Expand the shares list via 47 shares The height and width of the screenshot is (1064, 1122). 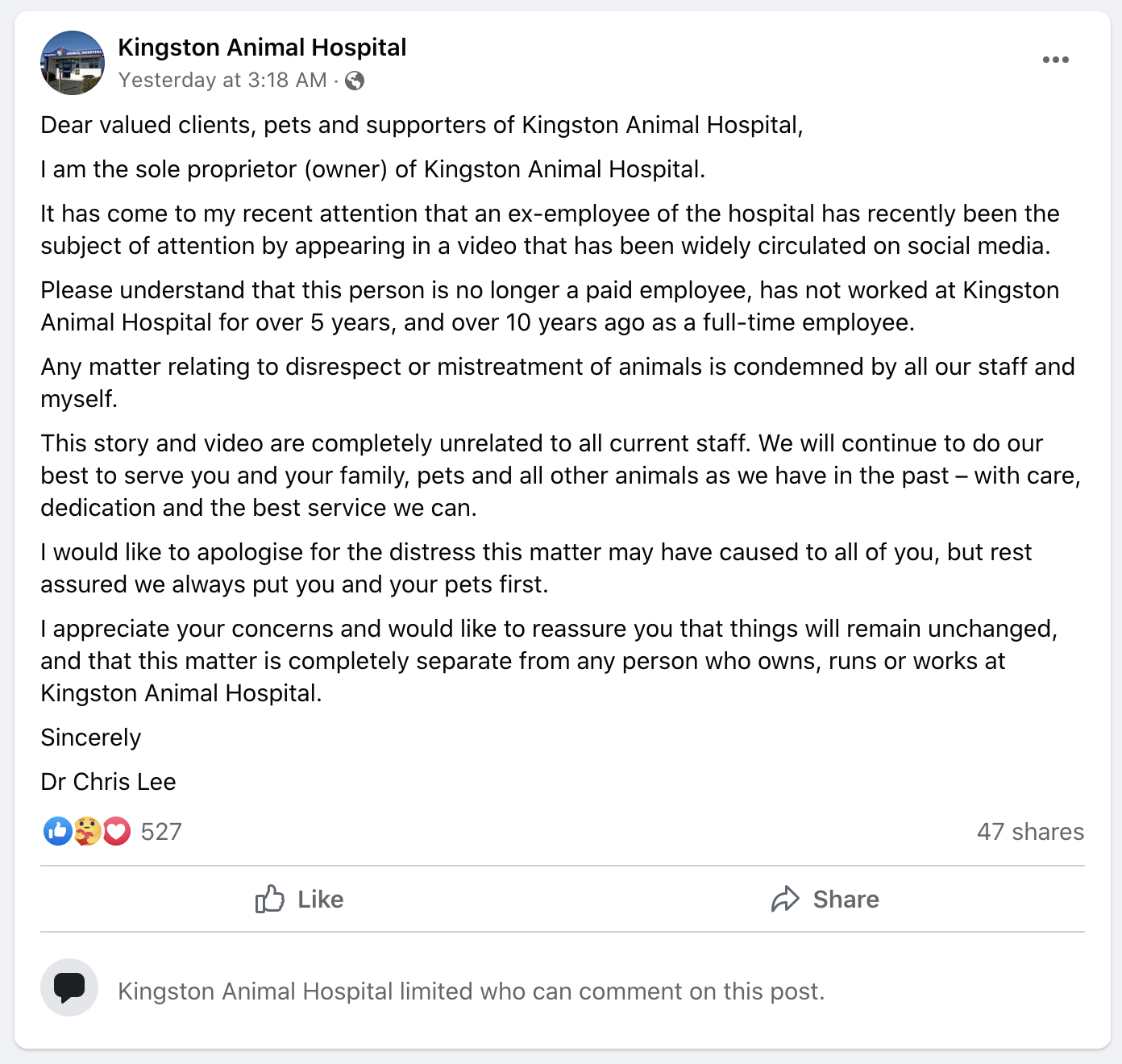point(1031,831)
